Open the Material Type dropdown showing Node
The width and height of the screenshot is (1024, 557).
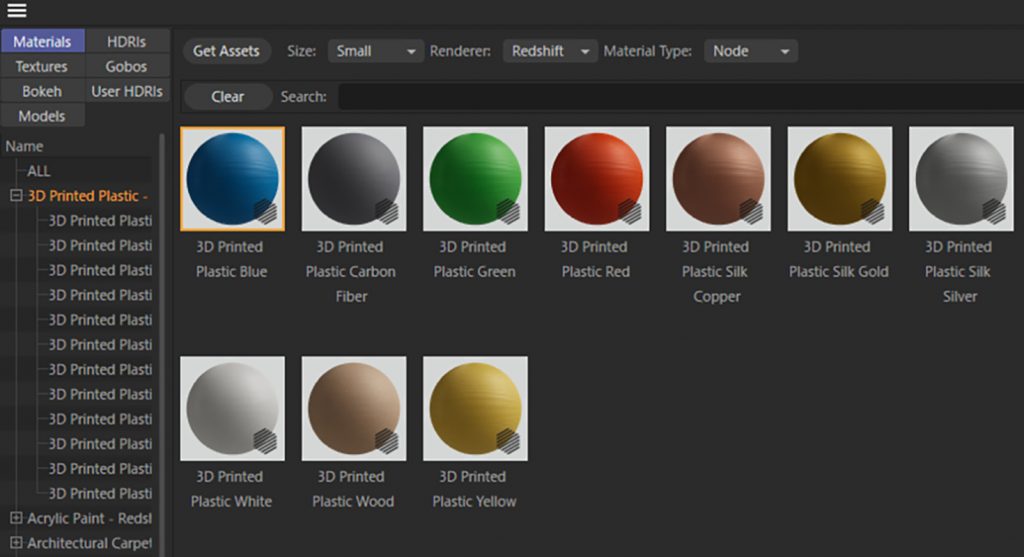750,51
